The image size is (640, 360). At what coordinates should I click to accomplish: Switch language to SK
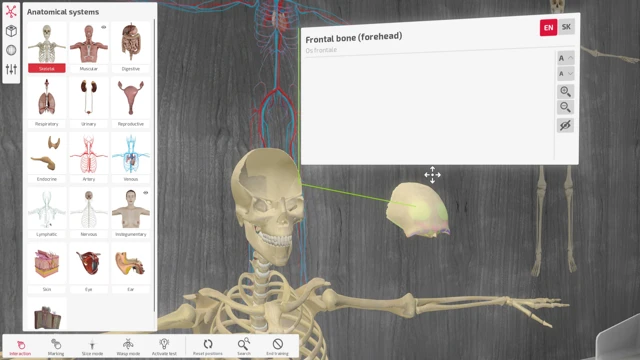point(566,27)
